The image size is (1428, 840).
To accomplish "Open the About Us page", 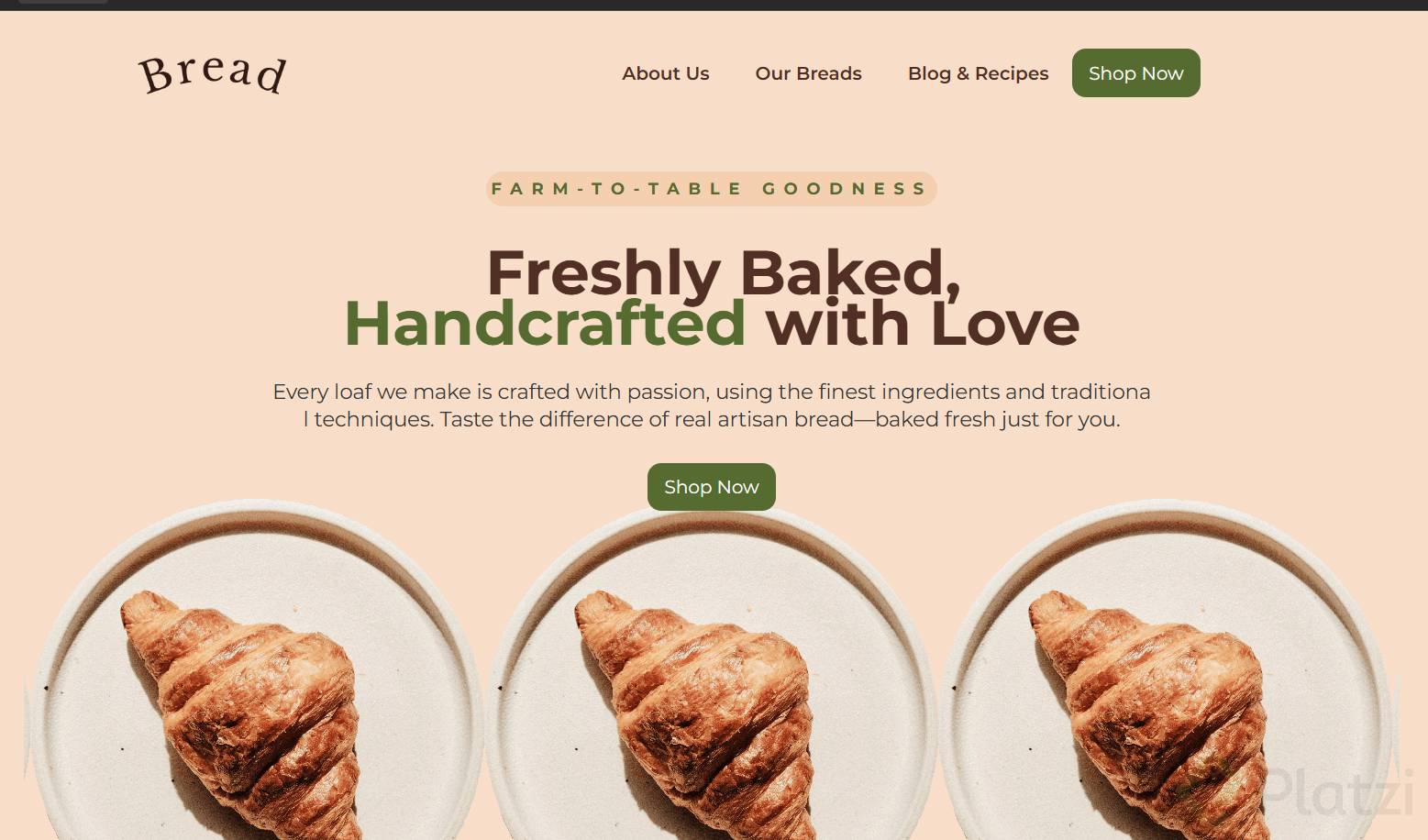I will click(666, 73).
